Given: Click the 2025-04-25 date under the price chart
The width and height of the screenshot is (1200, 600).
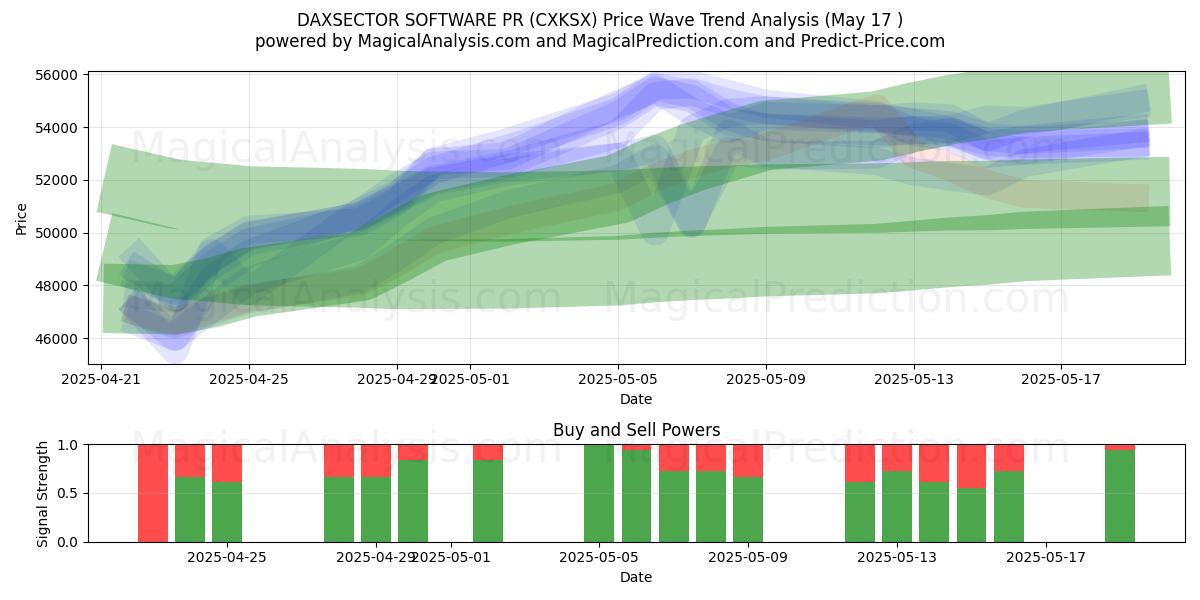Looking at the screenshot, I should (x=249, y=380).
